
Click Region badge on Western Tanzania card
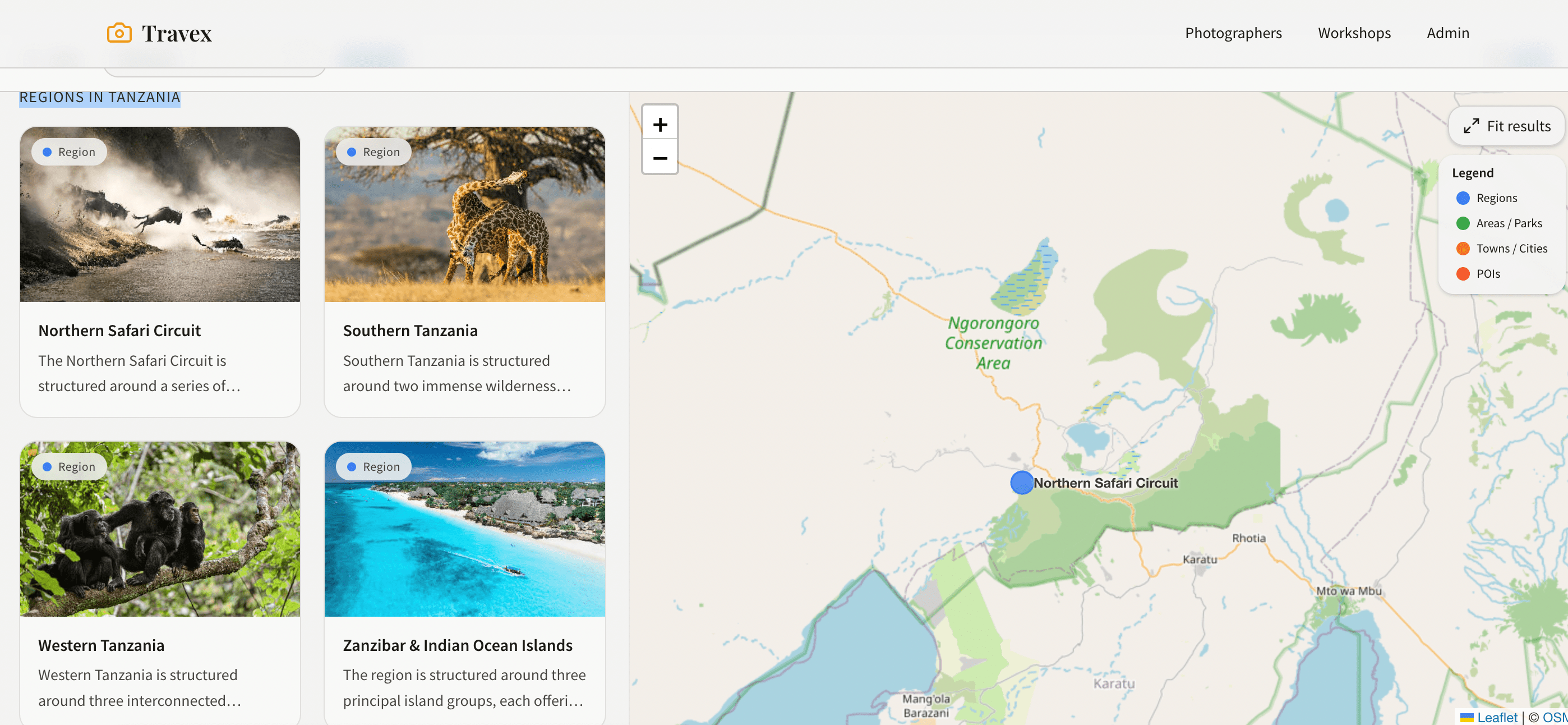[69, 467]
